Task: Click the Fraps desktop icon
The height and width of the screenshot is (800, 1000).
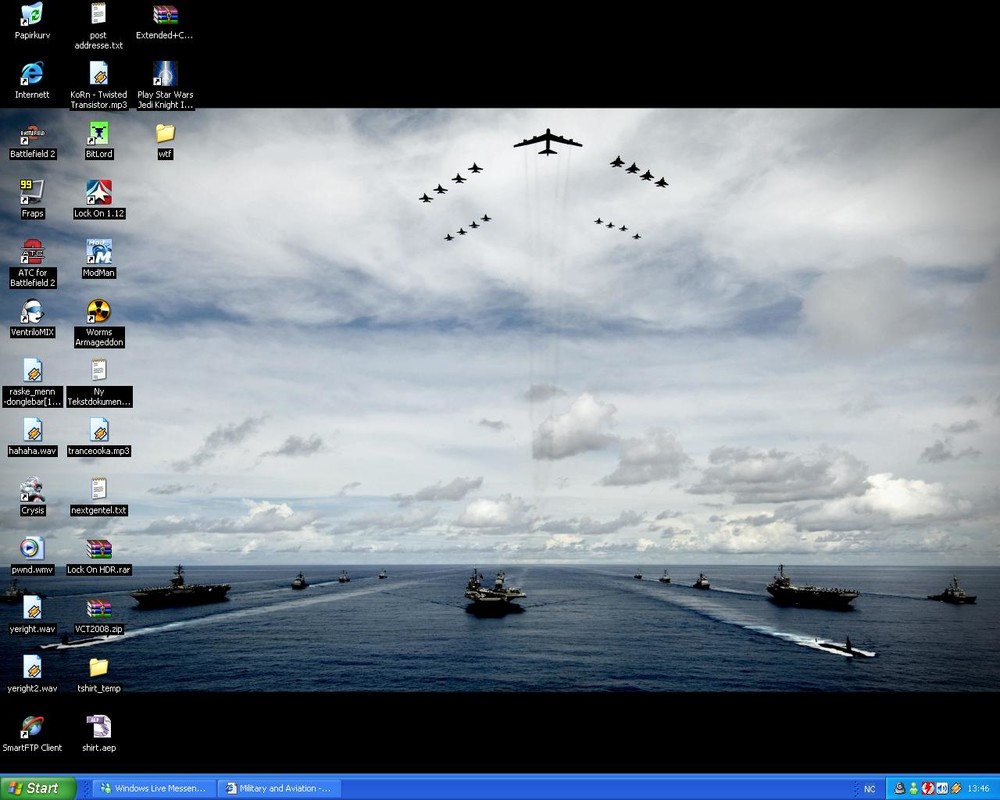Action: pos(32,193)
